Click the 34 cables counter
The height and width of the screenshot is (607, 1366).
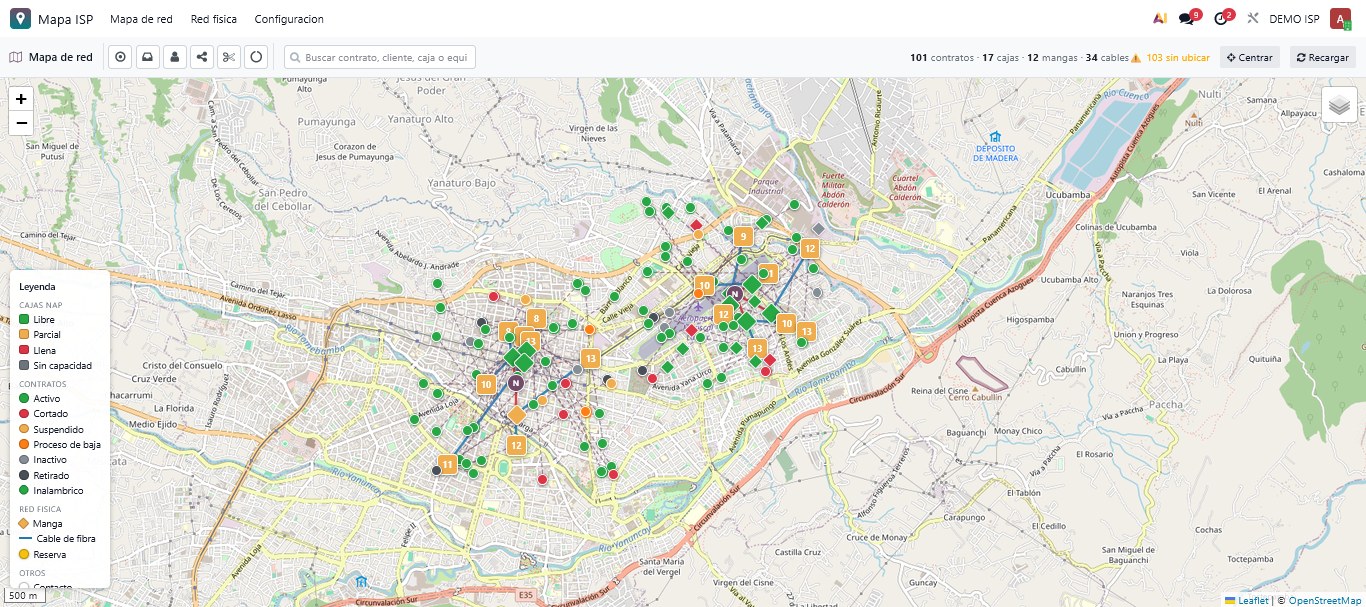[x=1107, y=57]
